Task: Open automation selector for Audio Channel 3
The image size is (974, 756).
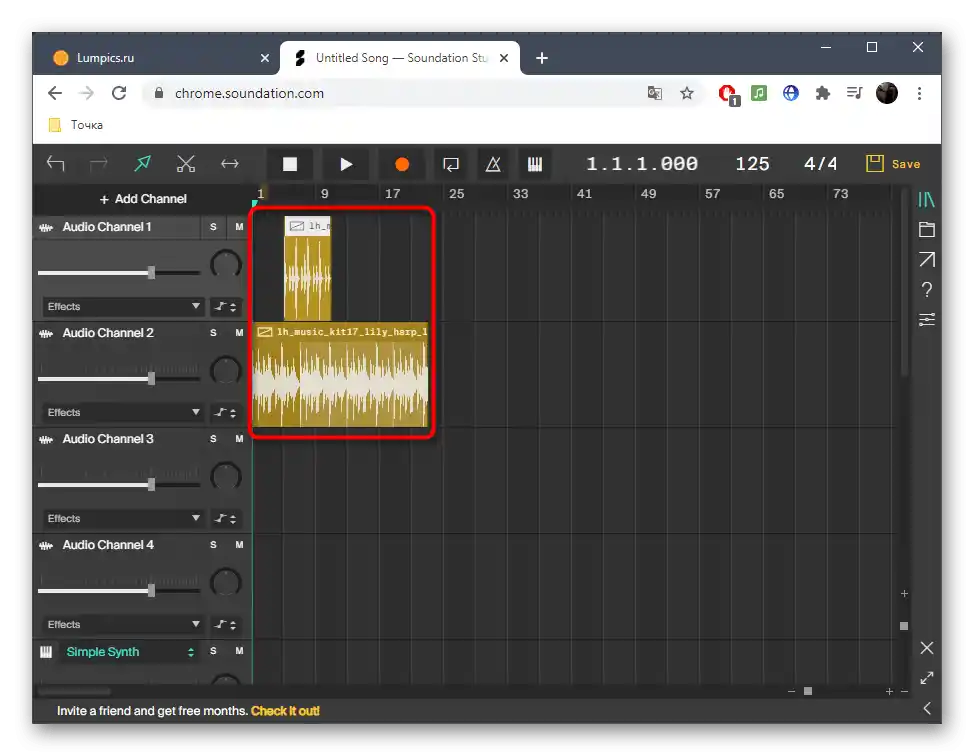Action: (225, 518)
